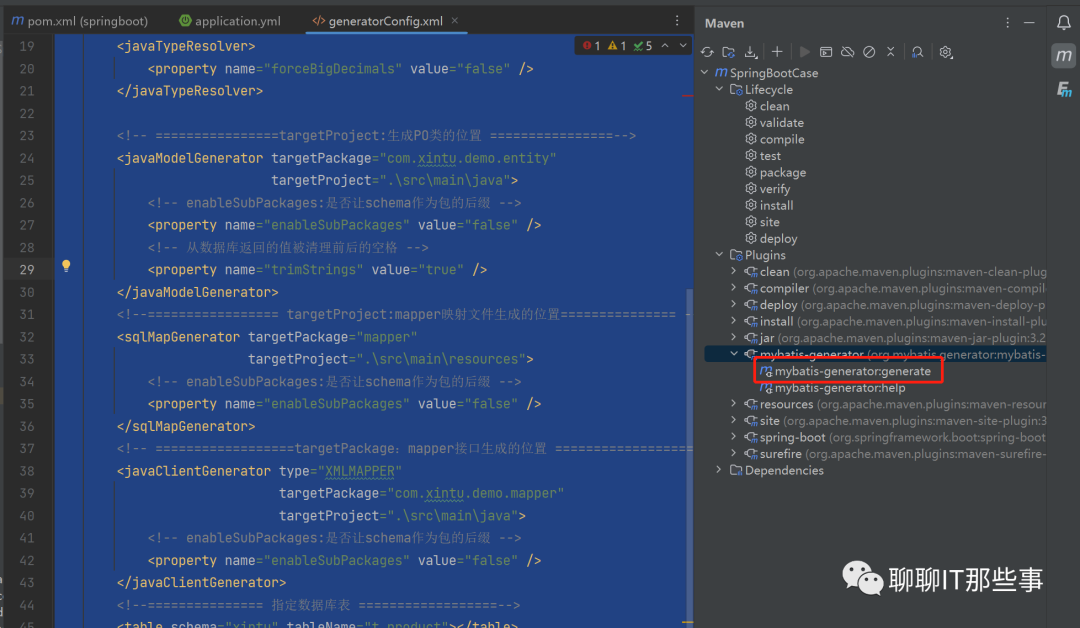Click the lightbulb intention icon
Image resolution: width=1080 pixels, height=628 pixels.
66,266
